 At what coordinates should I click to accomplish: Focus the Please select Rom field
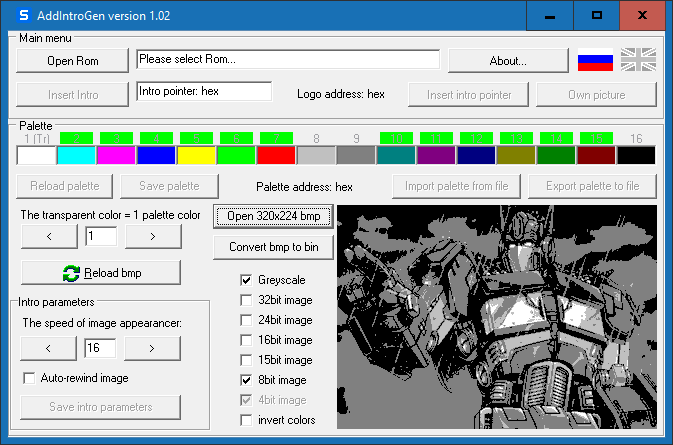tap(288, 59)
